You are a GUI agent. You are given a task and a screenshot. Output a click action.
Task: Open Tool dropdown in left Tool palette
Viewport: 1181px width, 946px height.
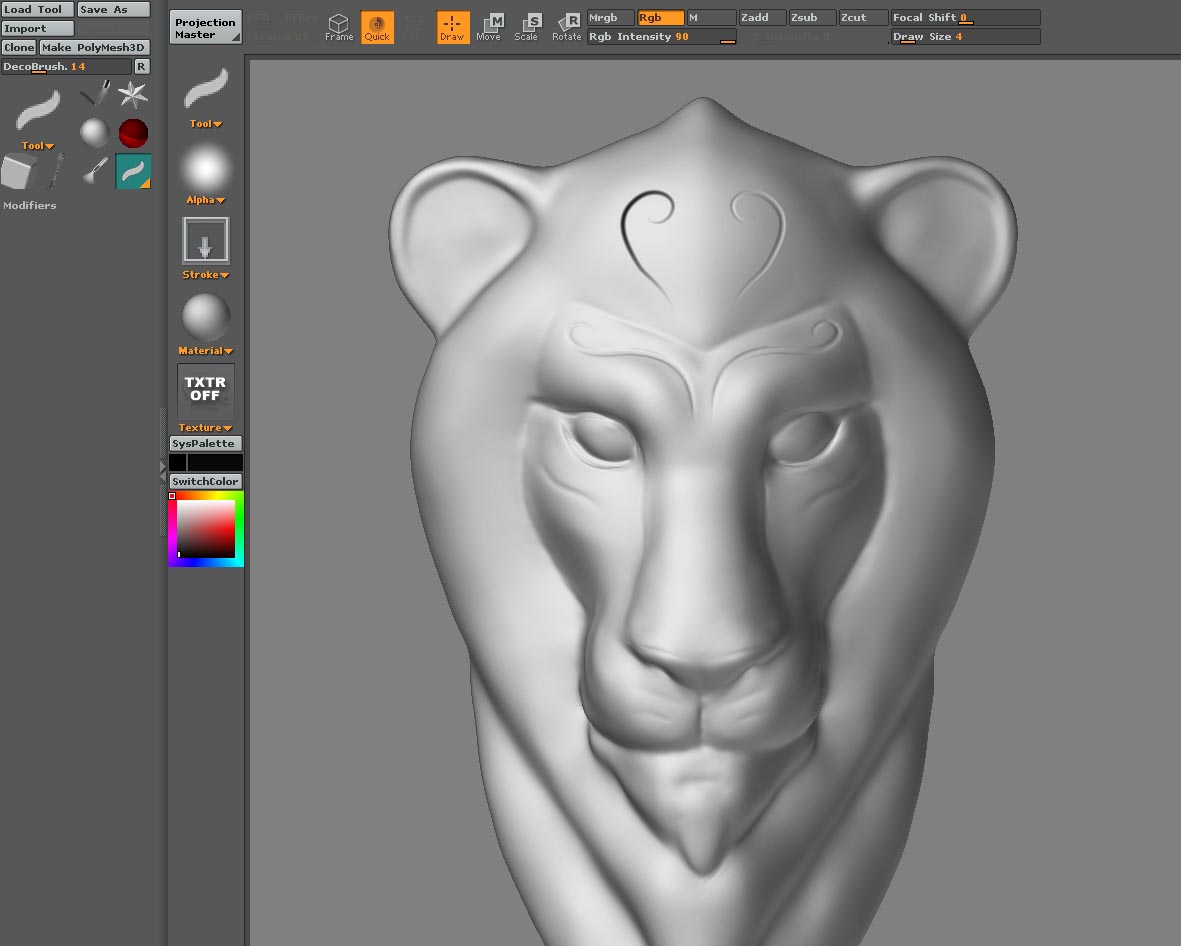[38, 145]
